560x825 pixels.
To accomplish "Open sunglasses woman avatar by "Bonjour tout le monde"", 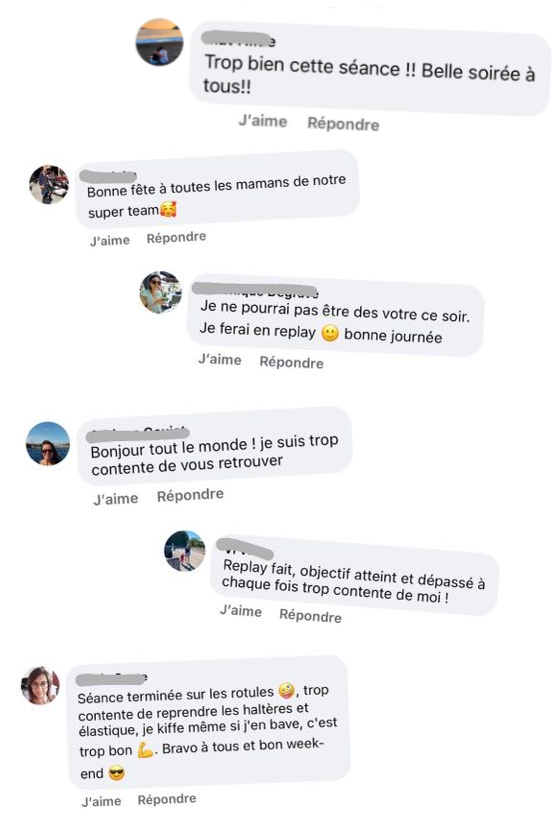I will click(48, 444).
